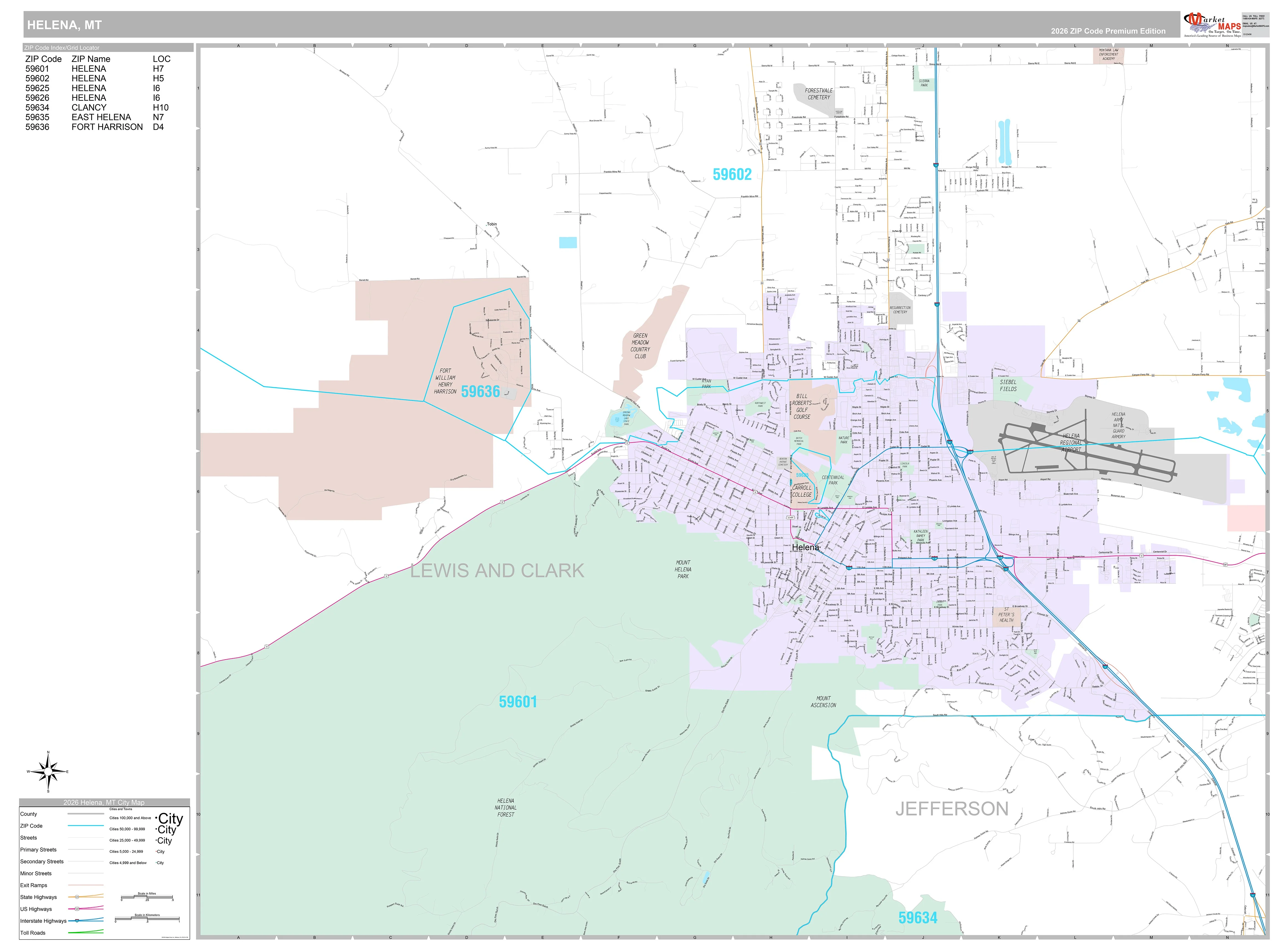Click the LEWIS AND CLARK county label
The image size is (1288, 952).
coord(497,571)
